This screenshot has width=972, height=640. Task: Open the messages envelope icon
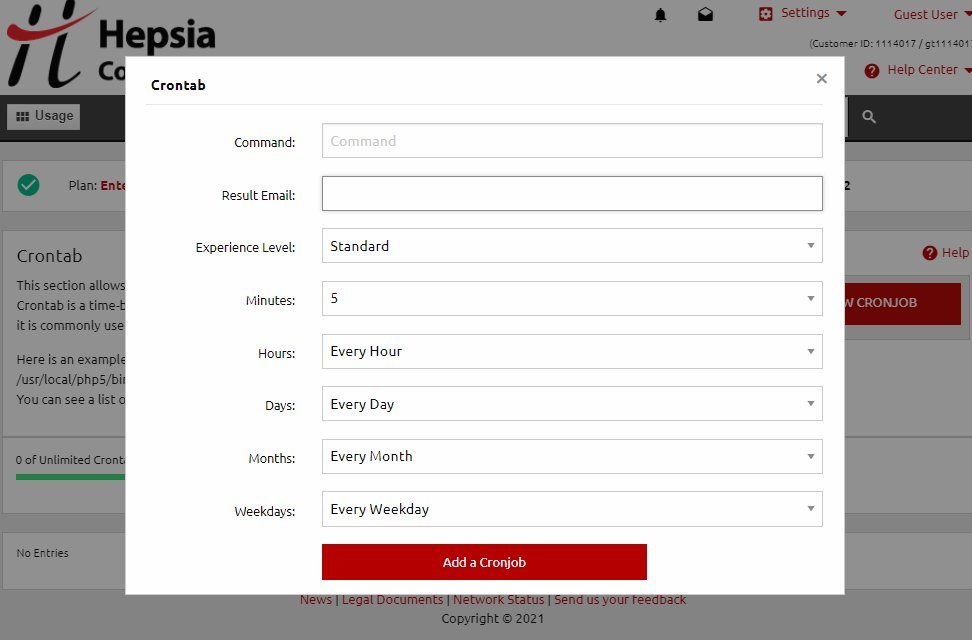coord(705,15)
